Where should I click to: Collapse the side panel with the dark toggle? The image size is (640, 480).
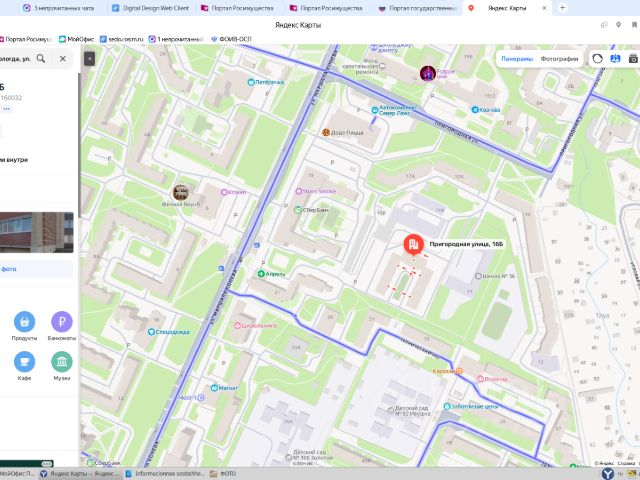(x=89, y=59)
